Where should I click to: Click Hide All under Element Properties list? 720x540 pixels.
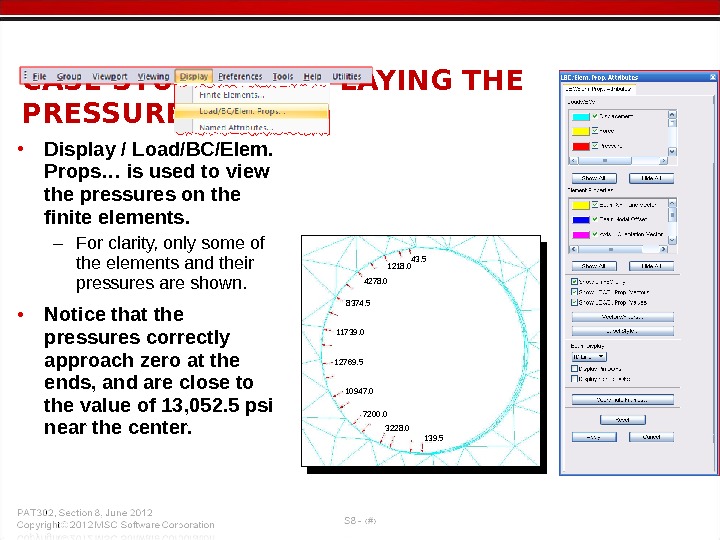[x=651, y=266]
